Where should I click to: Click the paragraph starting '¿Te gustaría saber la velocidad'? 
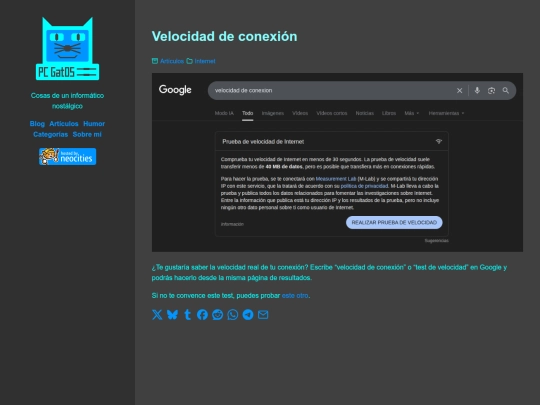pyautogui.click(x=329, y=272)
